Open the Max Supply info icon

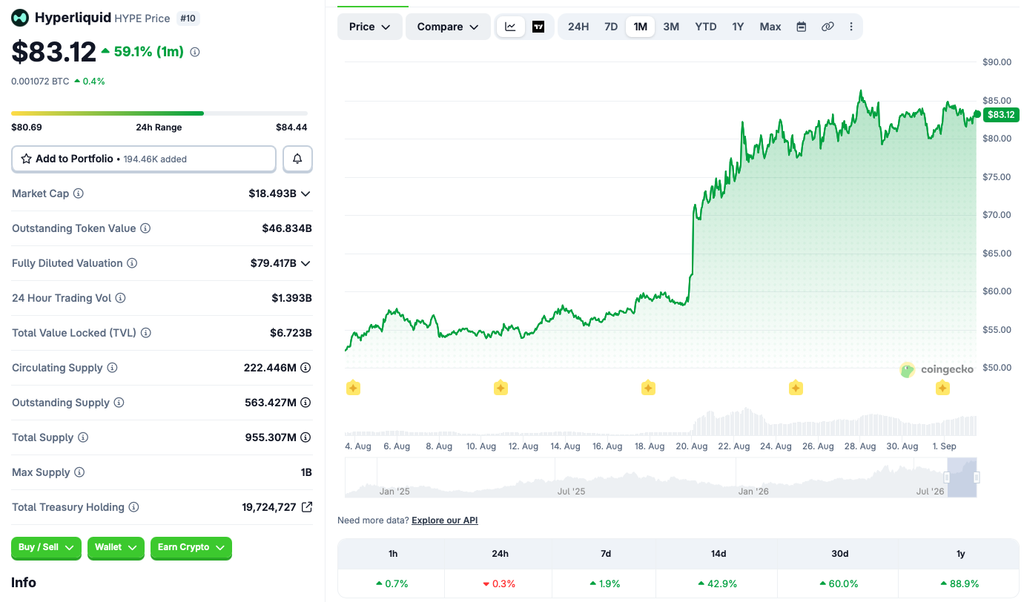click(x=79, y=472)
